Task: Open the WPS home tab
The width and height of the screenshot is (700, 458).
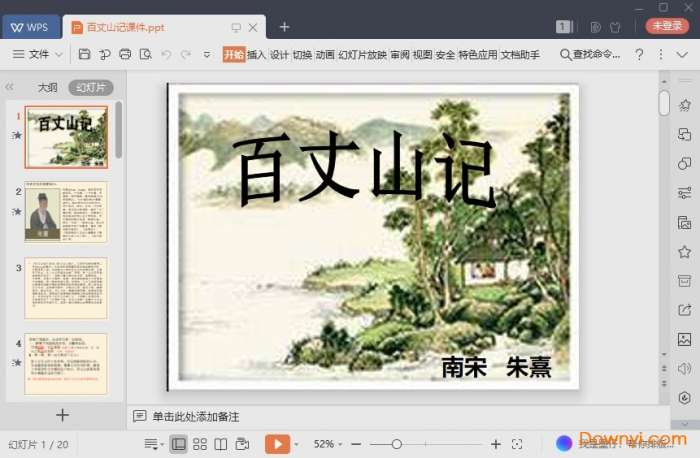Action: (x=30, y=27)
